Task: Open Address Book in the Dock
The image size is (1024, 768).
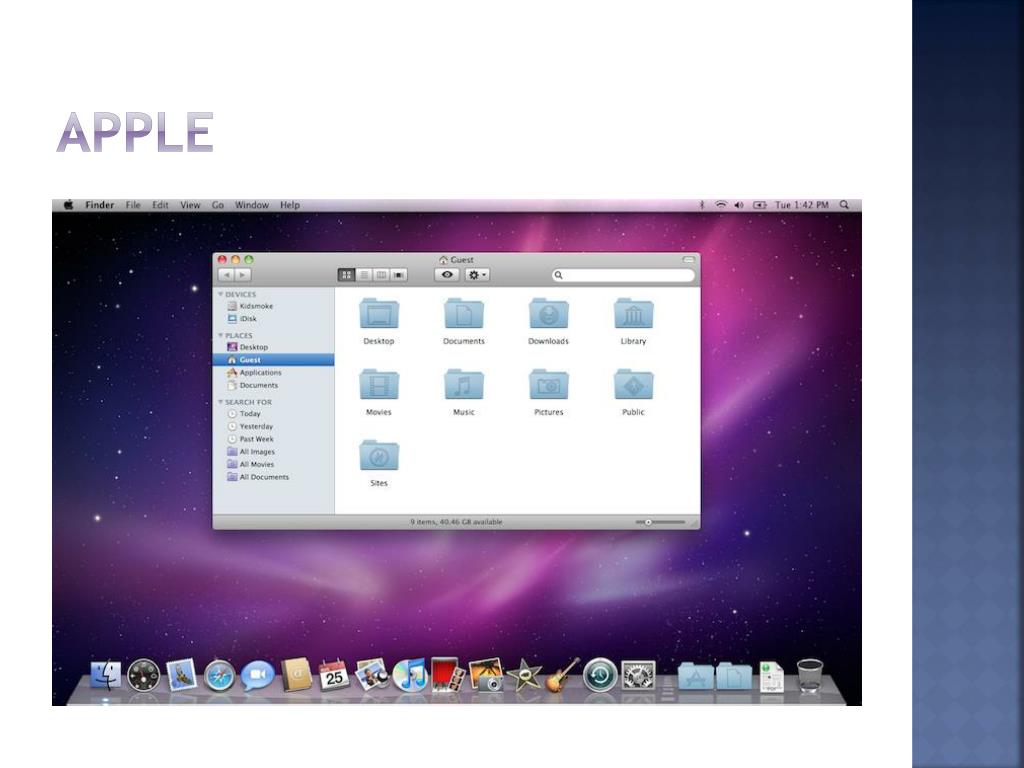Action: [296, 675]
